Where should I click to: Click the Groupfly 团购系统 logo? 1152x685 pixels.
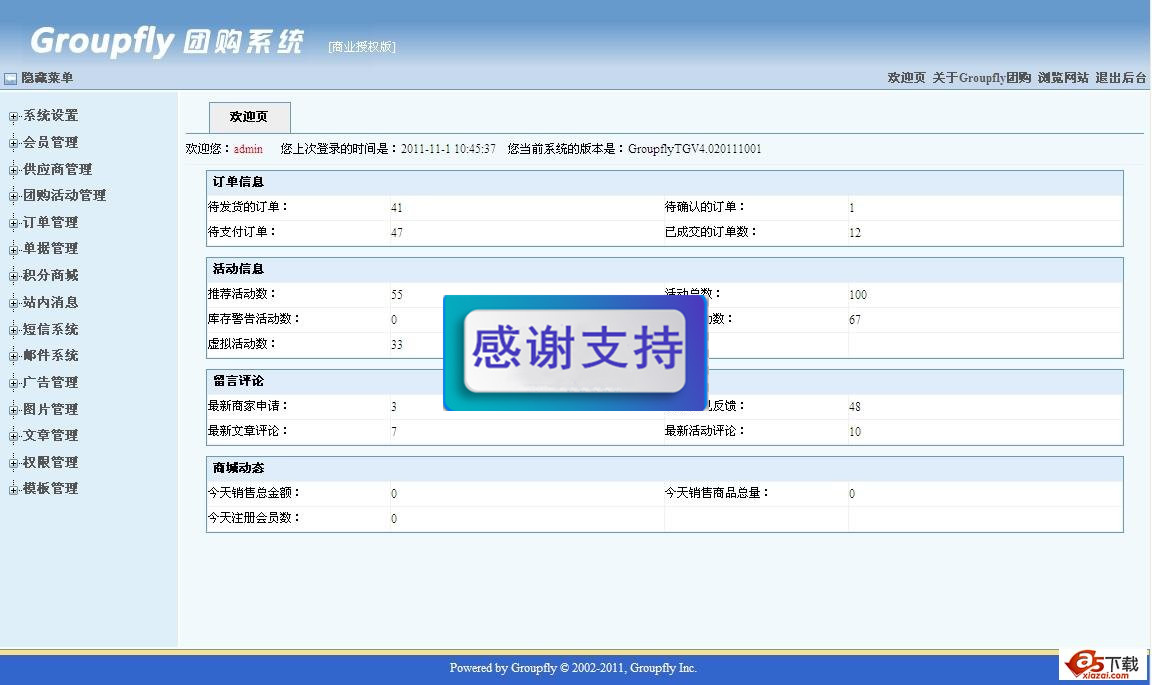tap(167, 41)
